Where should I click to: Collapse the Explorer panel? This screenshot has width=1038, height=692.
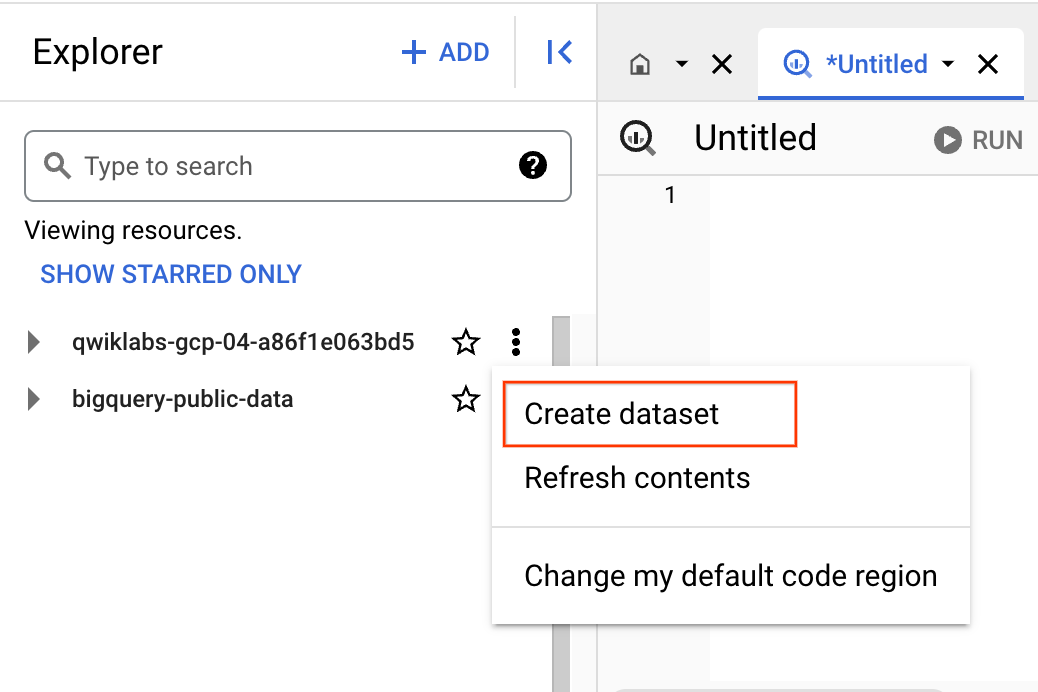pos(559,52)
